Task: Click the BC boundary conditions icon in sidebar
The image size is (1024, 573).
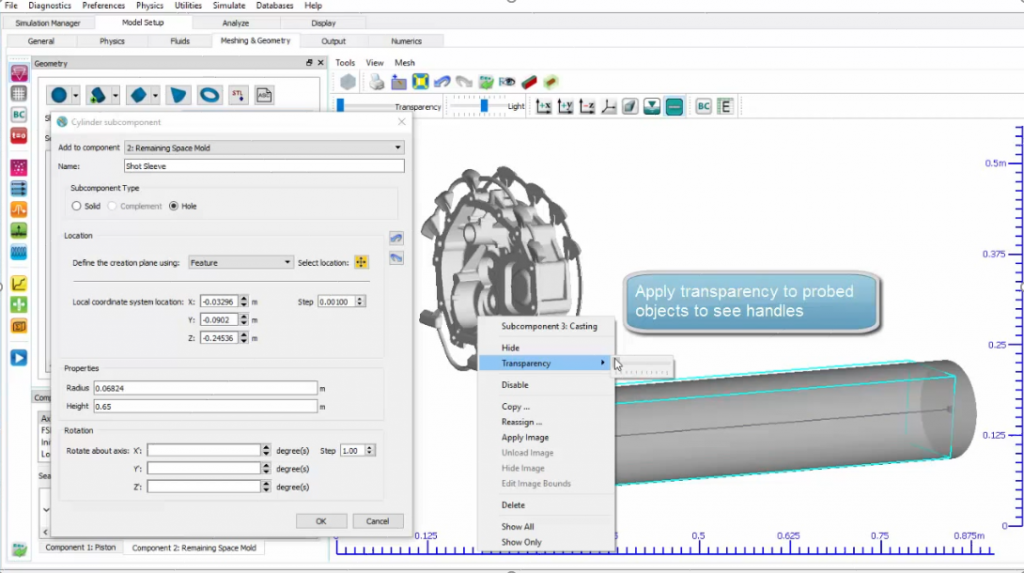Action: tap(19, 115)
